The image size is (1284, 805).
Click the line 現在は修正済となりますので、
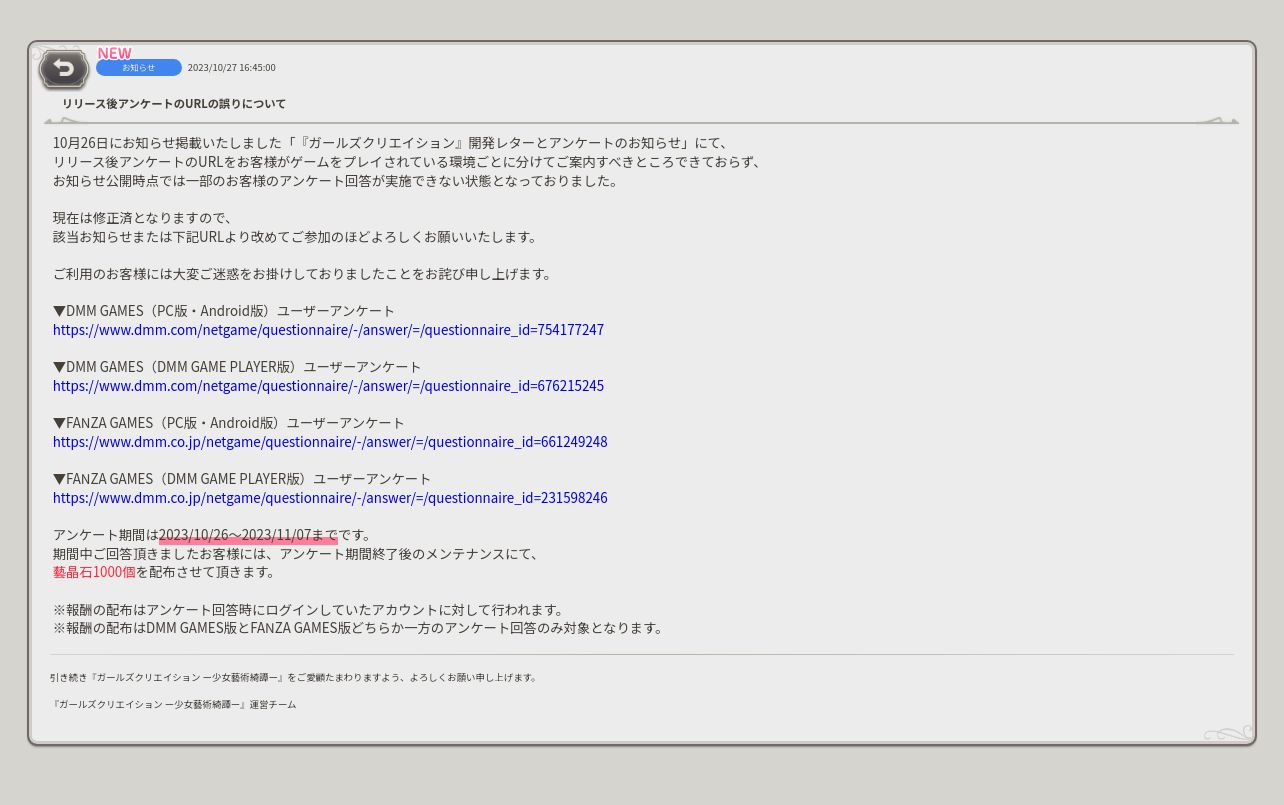[143, 218]
